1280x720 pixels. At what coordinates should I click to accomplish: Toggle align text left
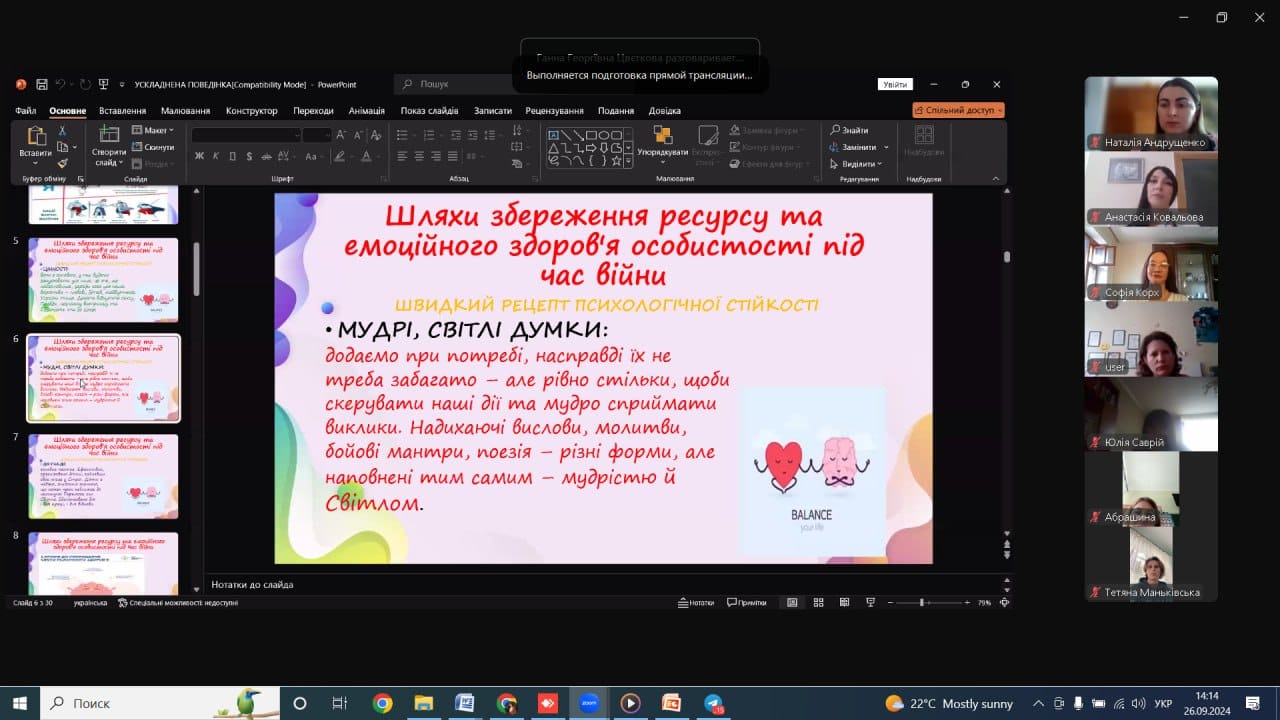[x=402, y=156]
